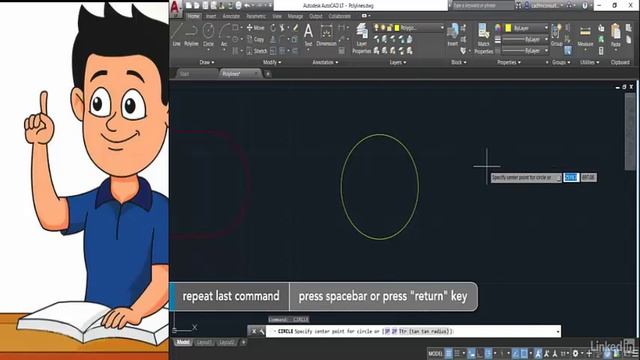Toggle layer lock padlock icon
The image size is (640, 360).
(x=389, y=28)
